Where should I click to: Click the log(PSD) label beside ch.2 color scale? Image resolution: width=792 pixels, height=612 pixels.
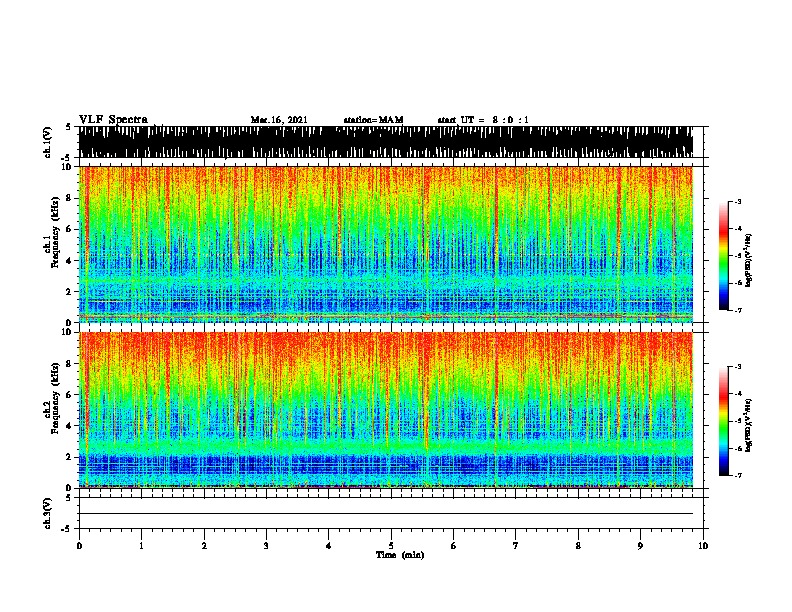click(748, 426)
